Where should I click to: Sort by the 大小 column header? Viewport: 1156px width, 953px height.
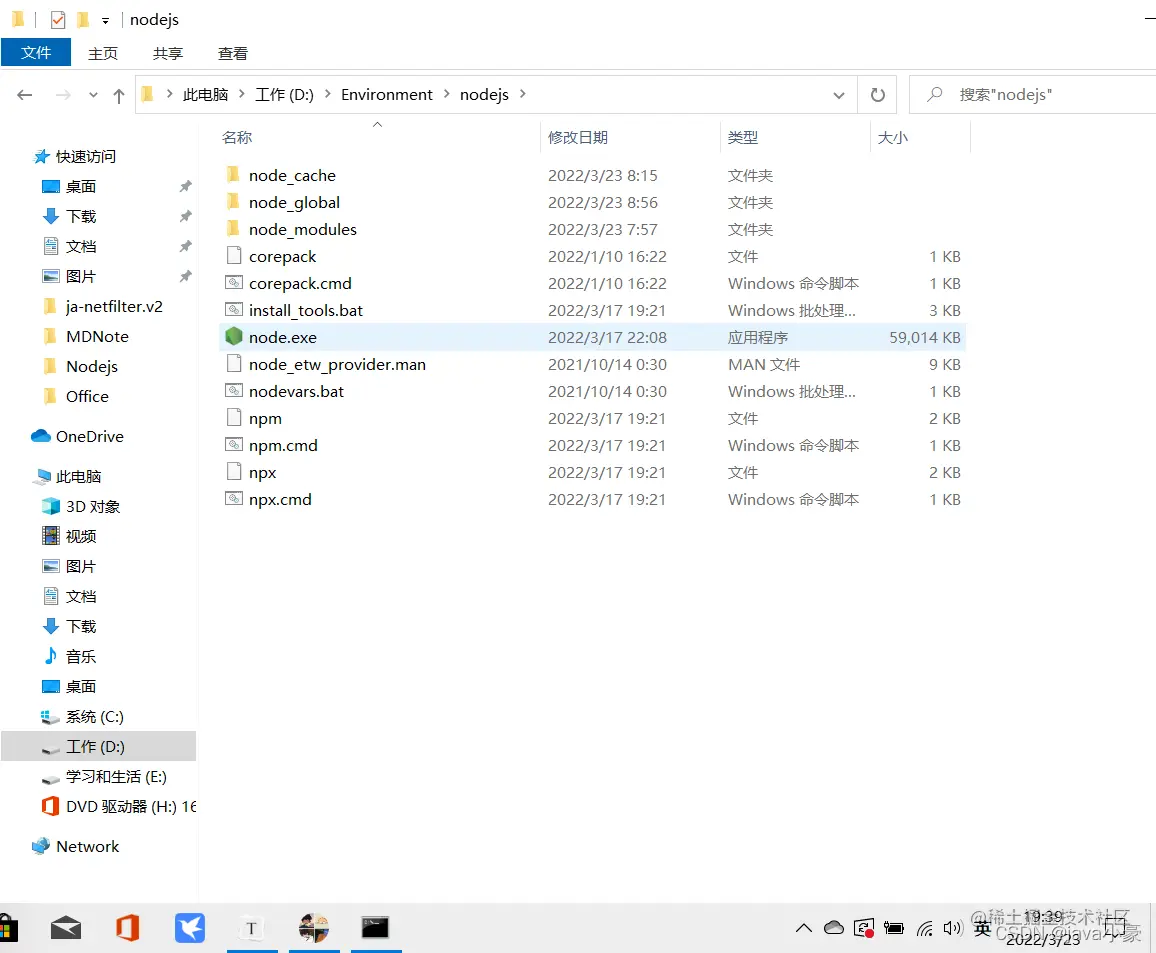coord(919,137)
